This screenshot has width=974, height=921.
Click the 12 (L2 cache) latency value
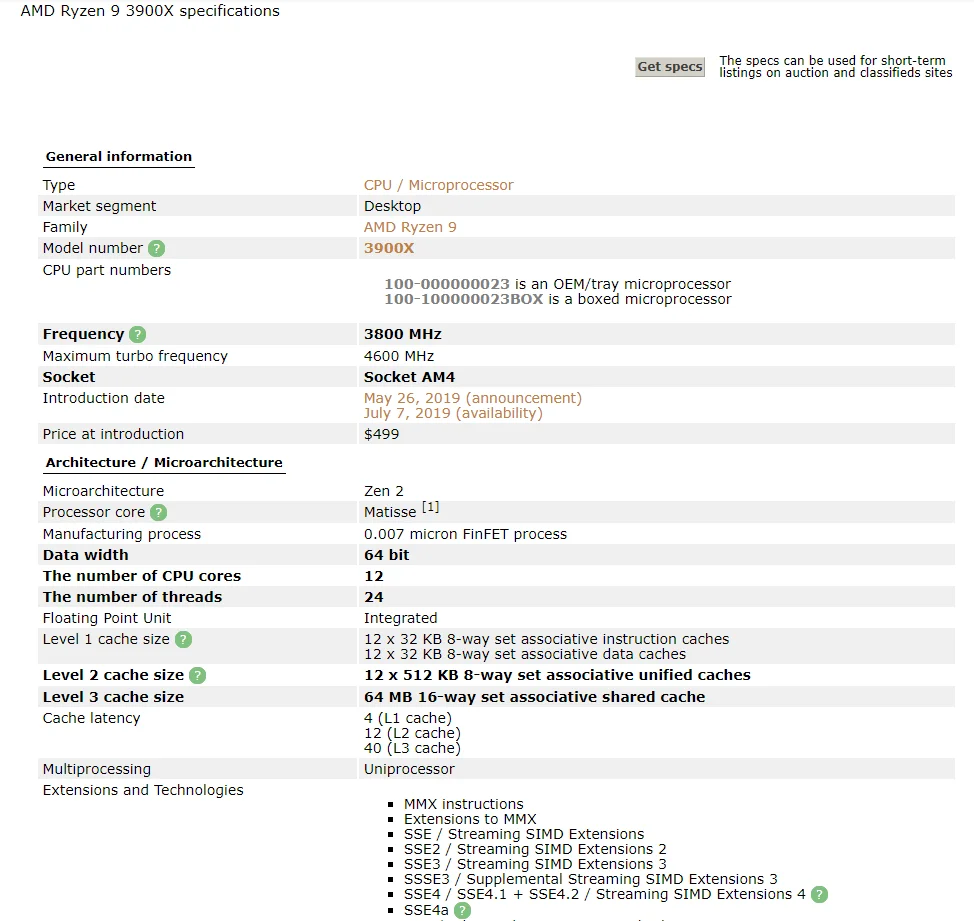pyautogui.click(x=412, y=733)
